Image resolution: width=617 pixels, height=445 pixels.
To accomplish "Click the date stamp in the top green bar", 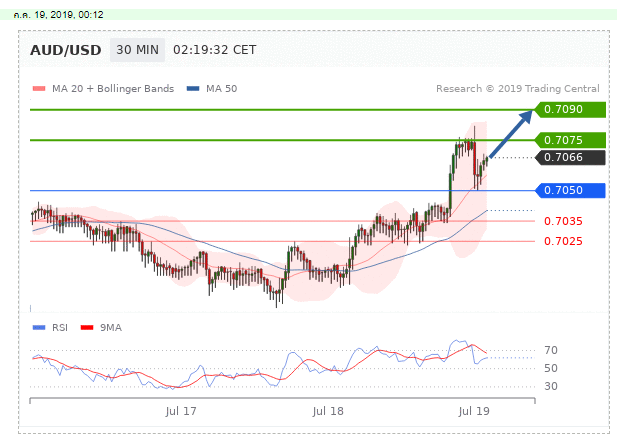I will pos(58,15).
